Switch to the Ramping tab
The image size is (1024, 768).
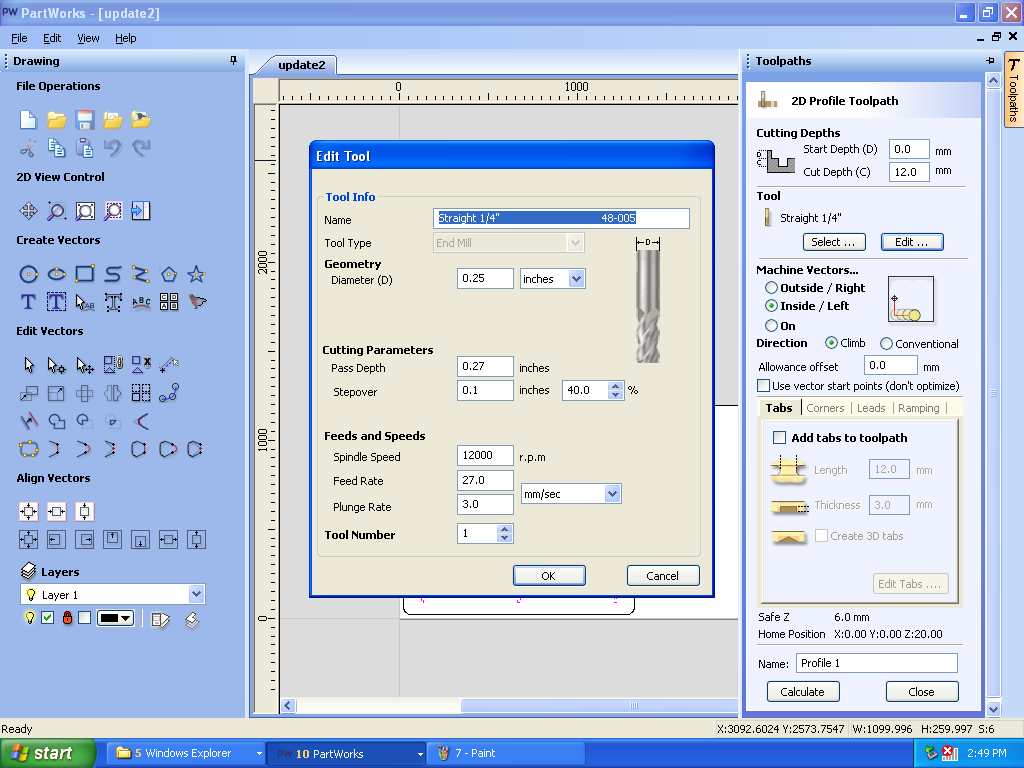point(918,408)
